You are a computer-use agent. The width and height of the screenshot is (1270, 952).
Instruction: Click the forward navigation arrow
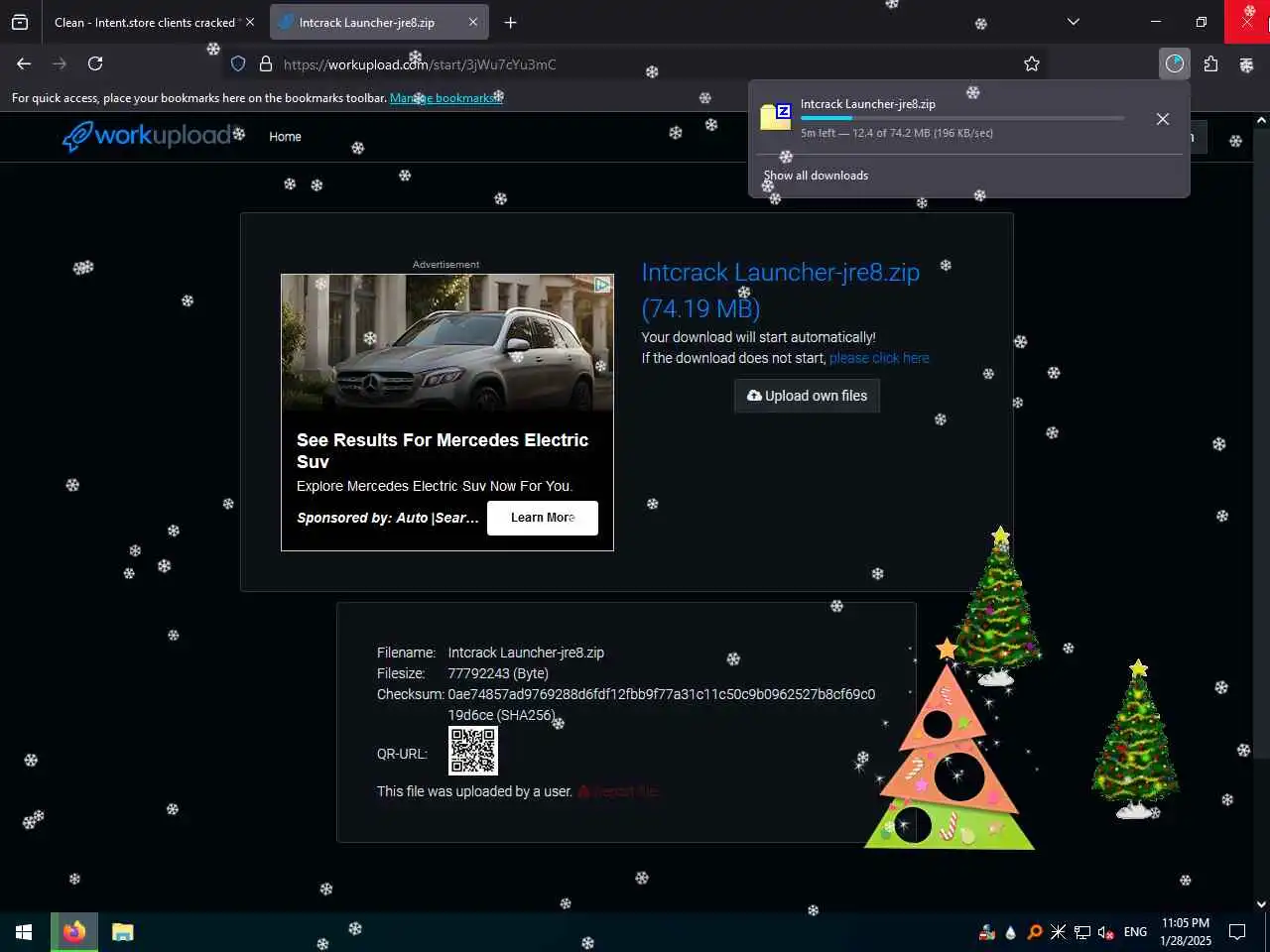click(60, 63)
